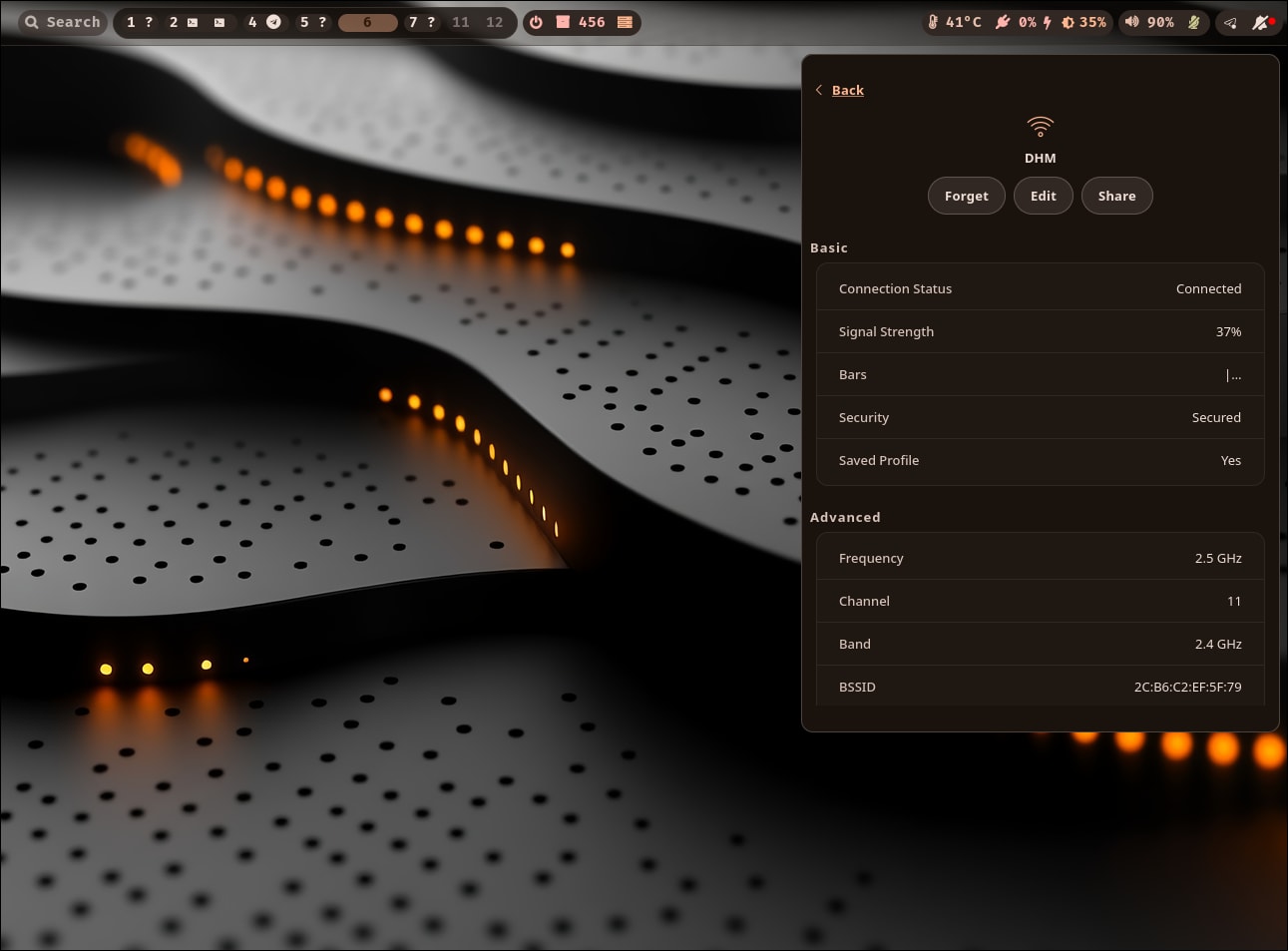Click the Channel label
This screenshot has height=951, width=1288.
click(x=864, y=601)
